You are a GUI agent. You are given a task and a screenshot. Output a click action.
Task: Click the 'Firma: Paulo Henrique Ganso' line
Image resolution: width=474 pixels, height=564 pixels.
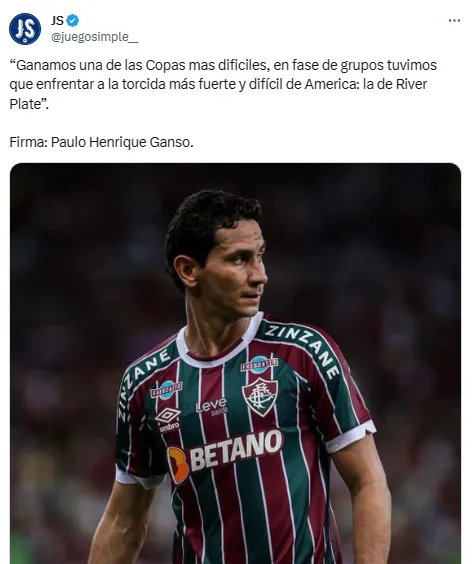click(101, 142)
